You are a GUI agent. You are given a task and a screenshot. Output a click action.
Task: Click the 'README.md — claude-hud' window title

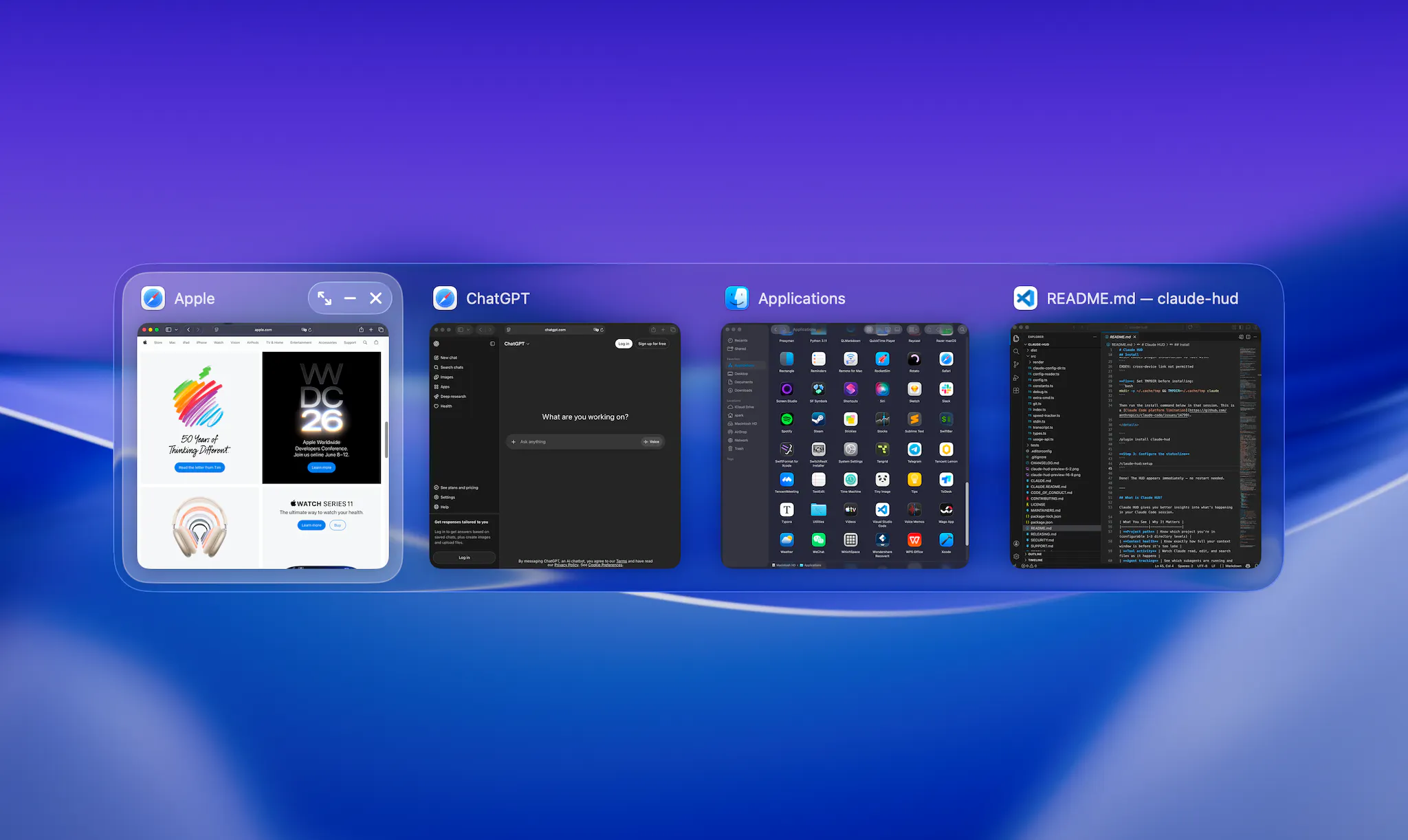pos(1143,298)
